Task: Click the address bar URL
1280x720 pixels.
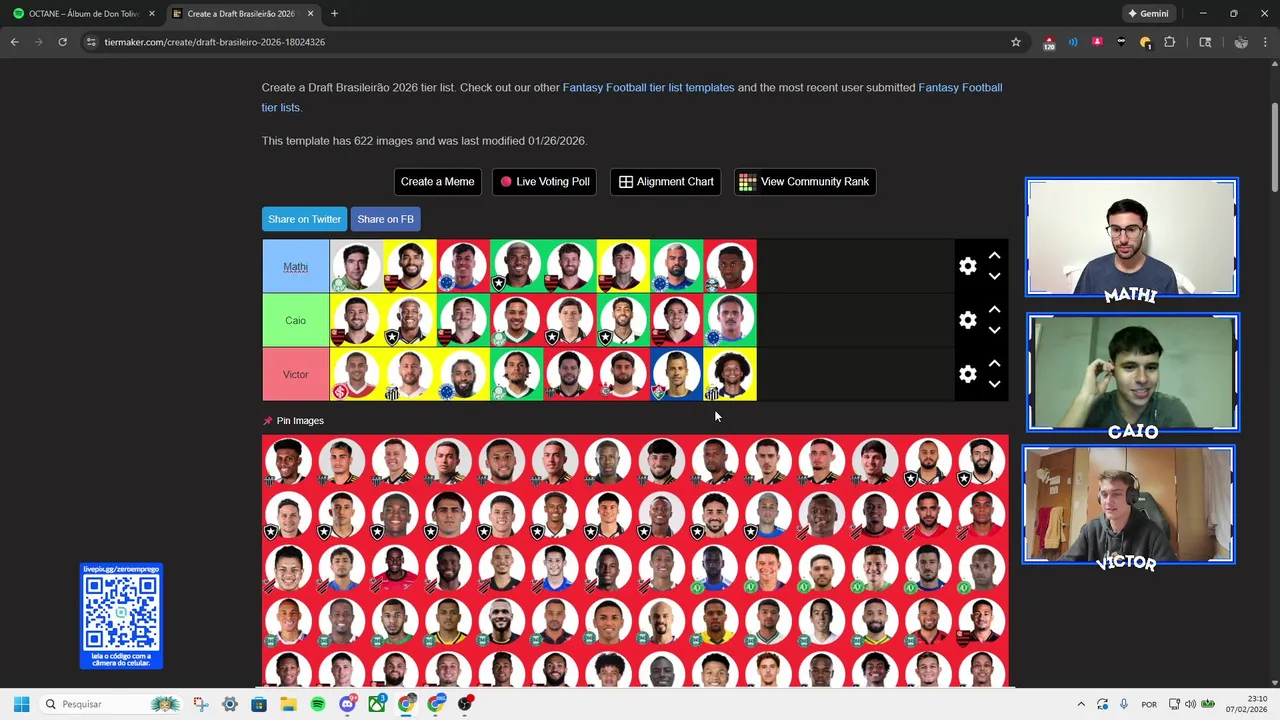Action: click(x=214, y=42)
